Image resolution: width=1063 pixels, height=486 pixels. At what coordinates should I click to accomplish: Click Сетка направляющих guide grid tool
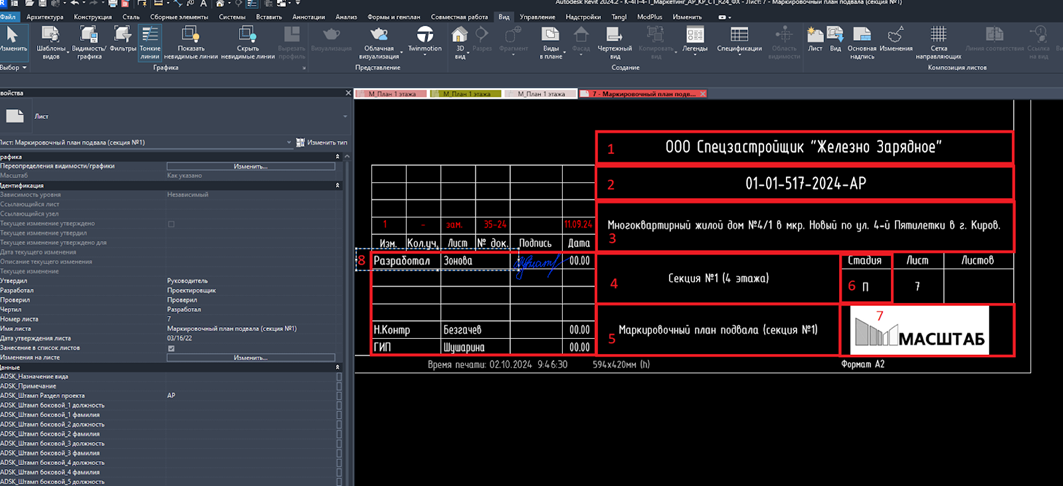click(938, 43)
